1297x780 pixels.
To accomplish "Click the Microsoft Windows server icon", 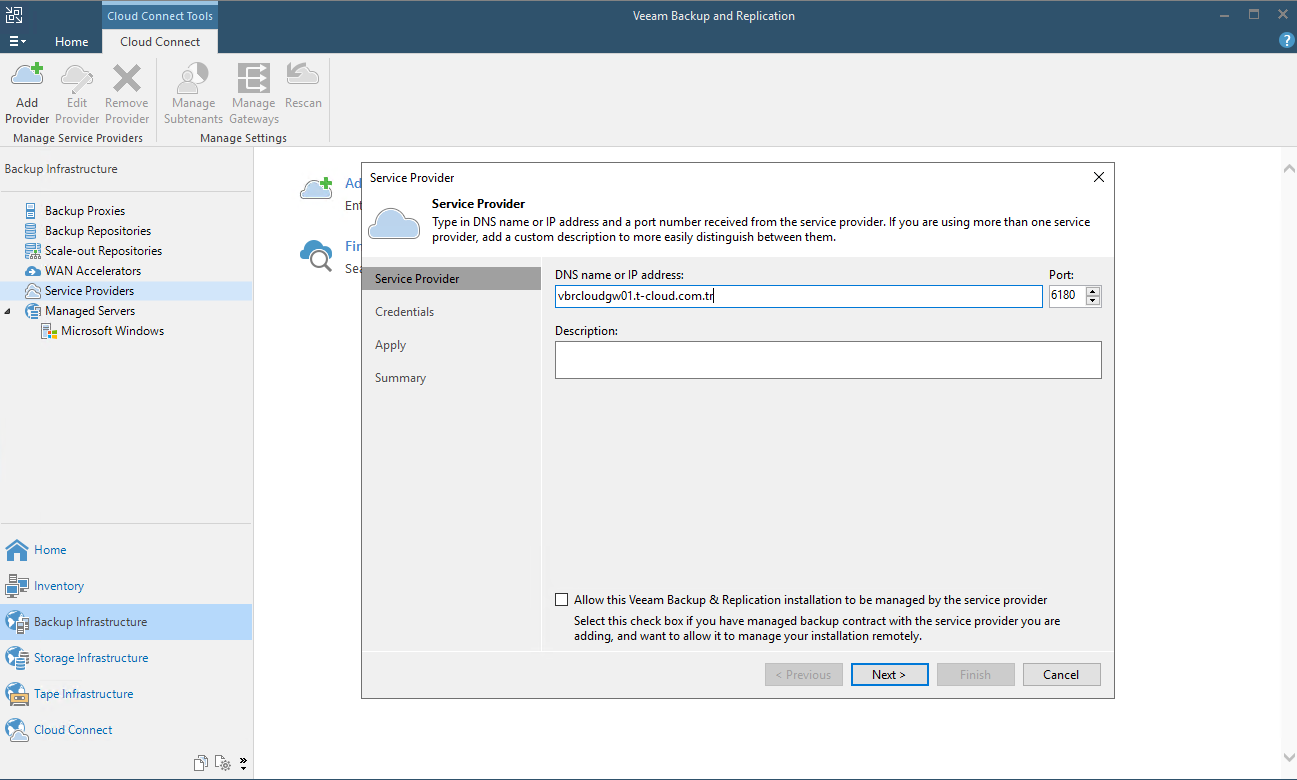I will 49,331.
